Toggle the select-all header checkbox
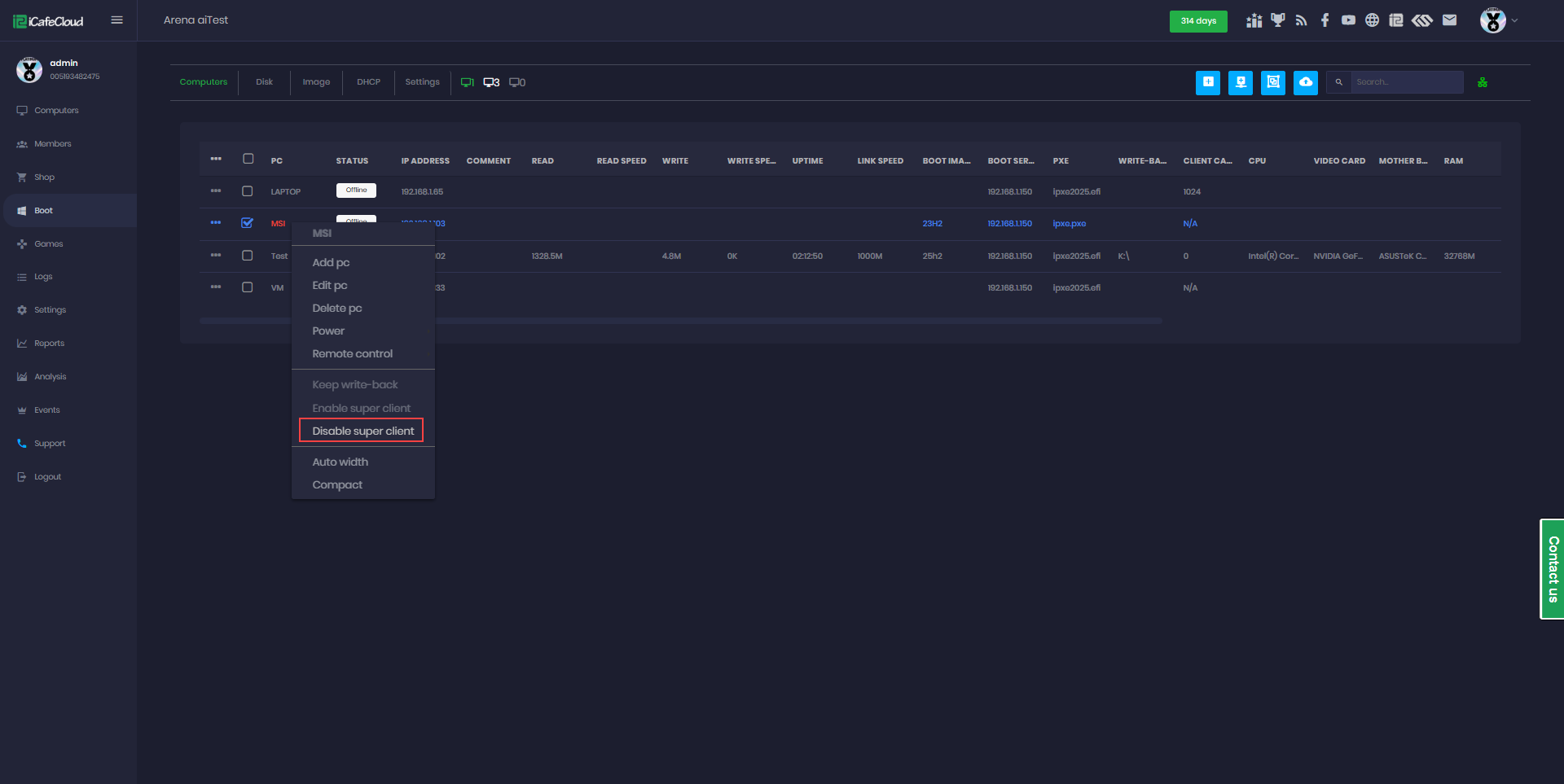Image resolution: width=1564 pixels, height=784 pixels. [x=248, y=160]
